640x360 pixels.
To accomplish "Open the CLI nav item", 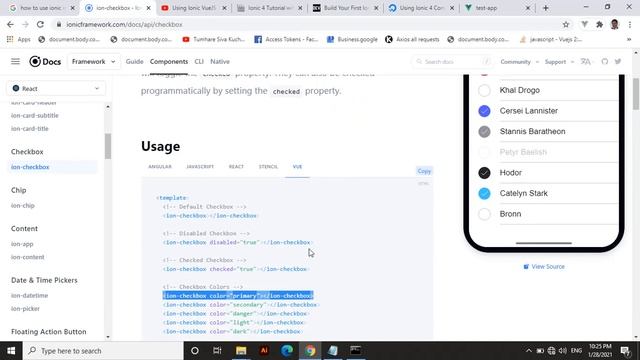I will (x=199, y=62).
